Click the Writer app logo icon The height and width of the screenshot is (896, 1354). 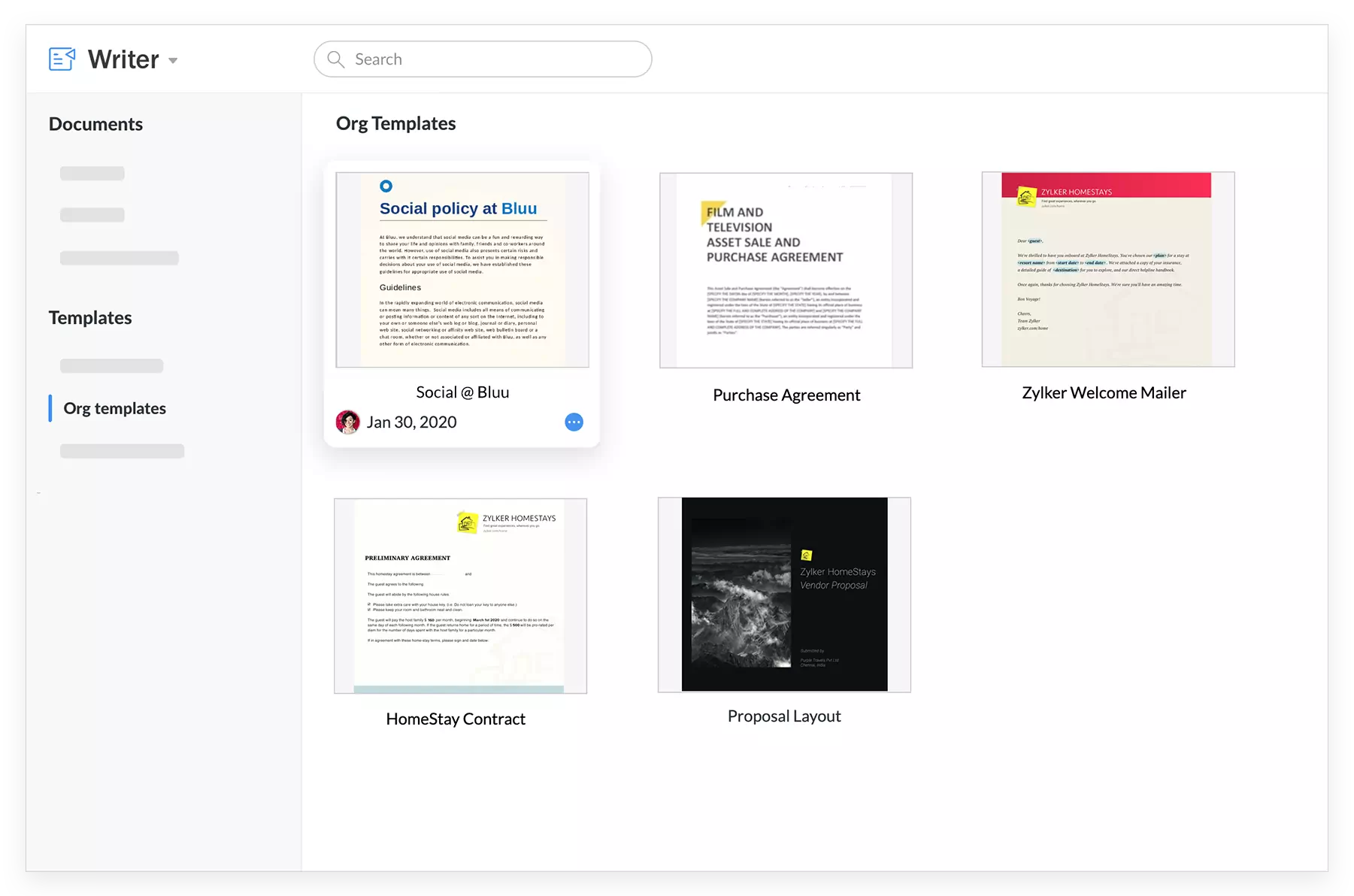pos(62,59)
